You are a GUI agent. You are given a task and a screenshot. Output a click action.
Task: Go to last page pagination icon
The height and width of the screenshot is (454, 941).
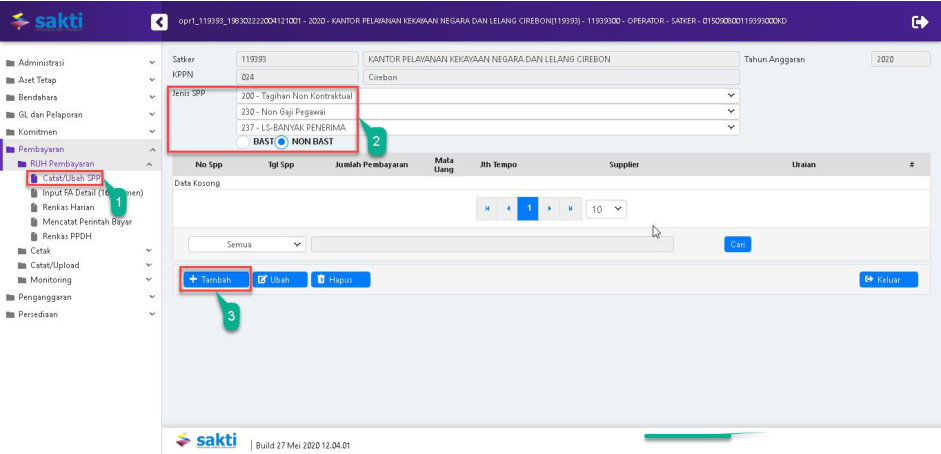pos(569,209)
